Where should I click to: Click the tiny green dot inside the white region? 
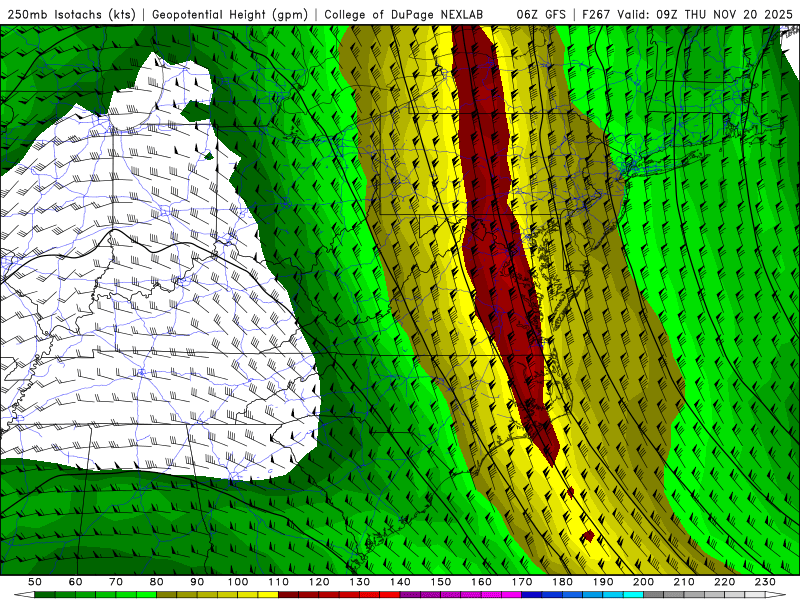[208, 156]
